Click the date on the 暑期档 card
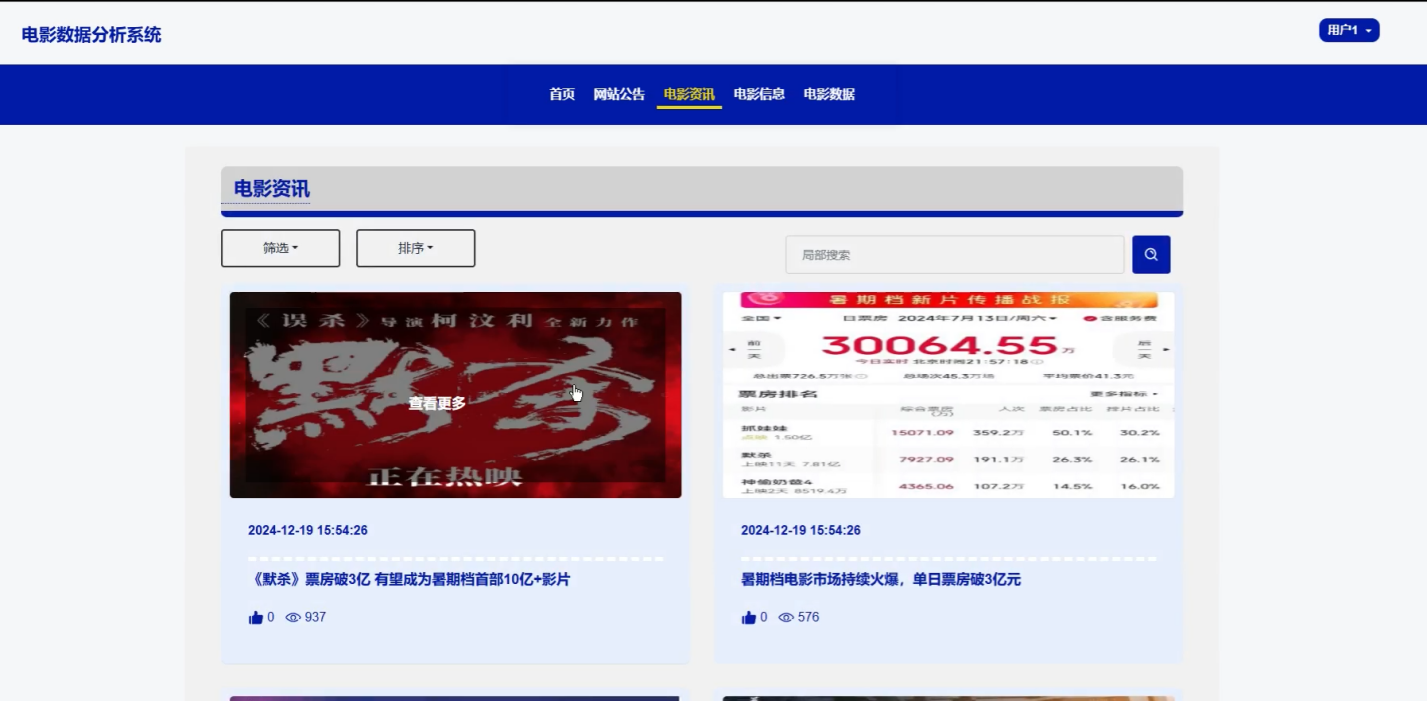The width and height of the screenshot is (1427, 701). [x=801, y=530]
